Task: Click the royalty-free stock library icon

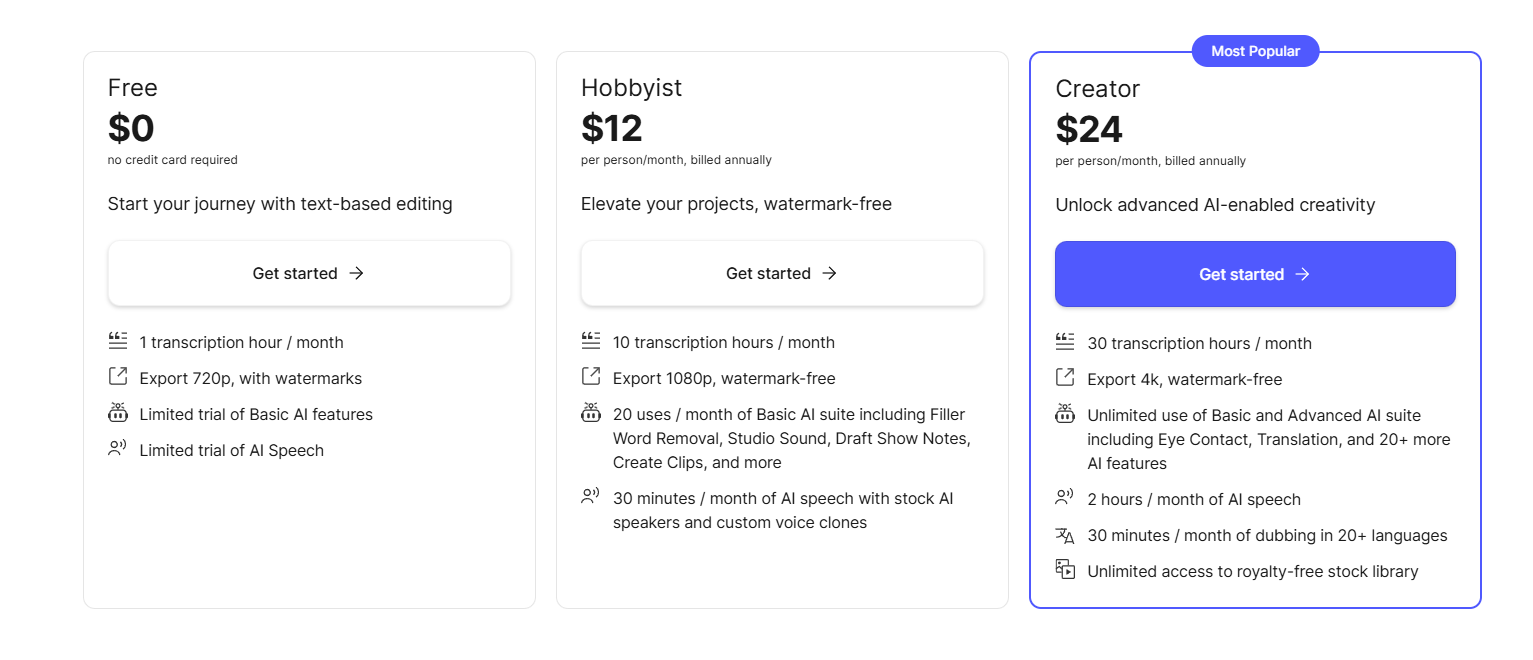Action: click(x=1065, y=570)
